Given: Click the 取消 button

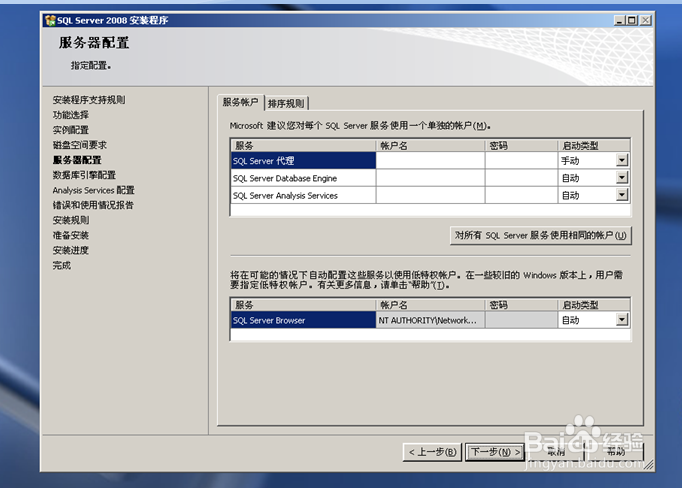Looking at the screenshot, I should point(555,452).
